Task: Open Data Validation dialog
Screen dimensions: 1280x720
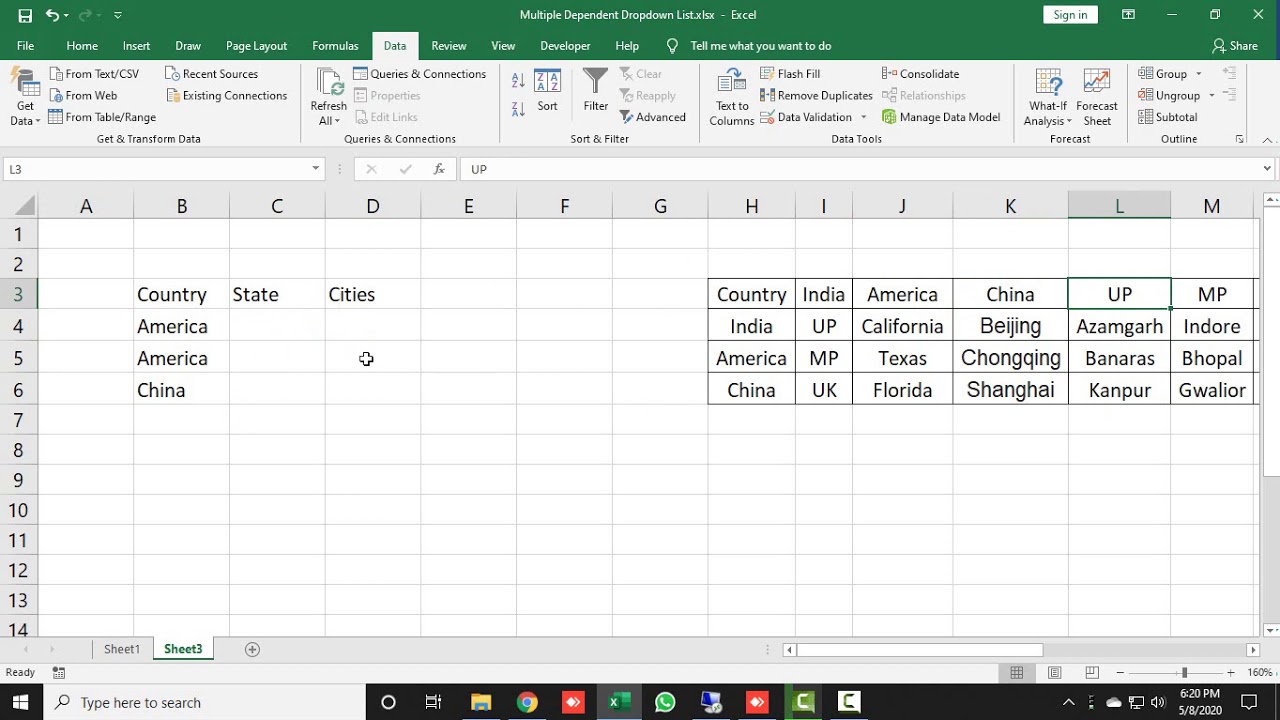Action: pyautogui.click(x=806, y=117)
